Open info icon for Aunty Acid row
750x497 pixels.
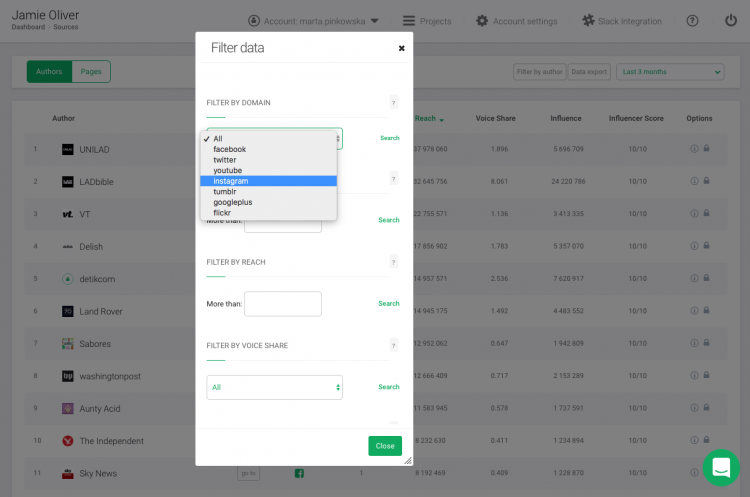click(694, 408)
